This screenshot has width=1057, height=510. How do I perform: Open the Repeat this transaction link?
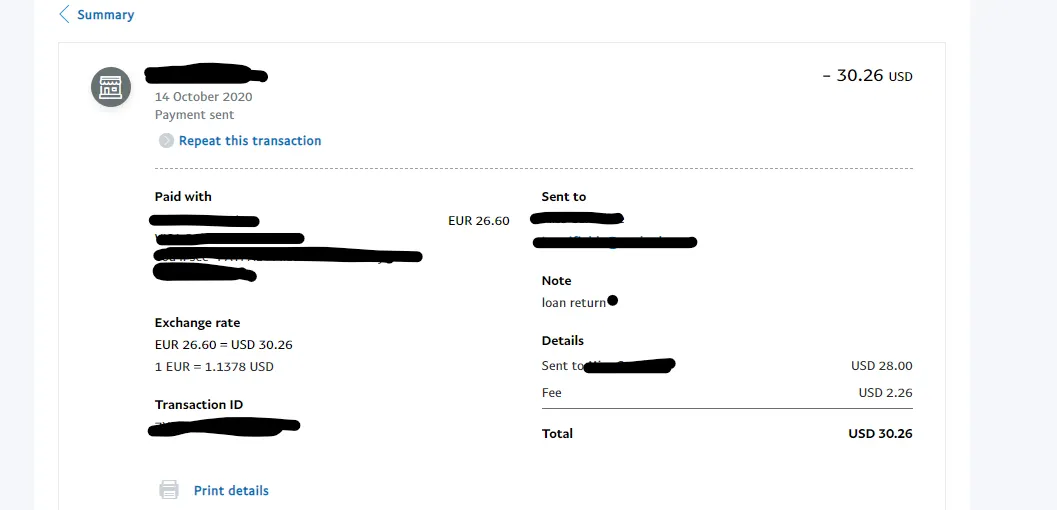(250, 141)
